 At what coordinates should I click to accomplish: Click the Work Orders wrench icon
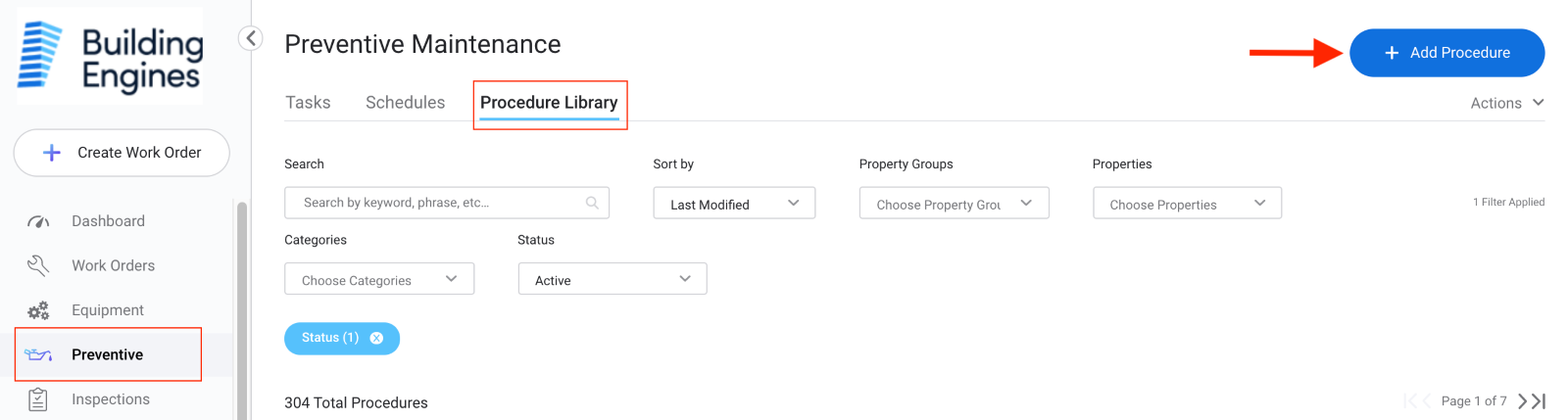[x=38, y=265]
